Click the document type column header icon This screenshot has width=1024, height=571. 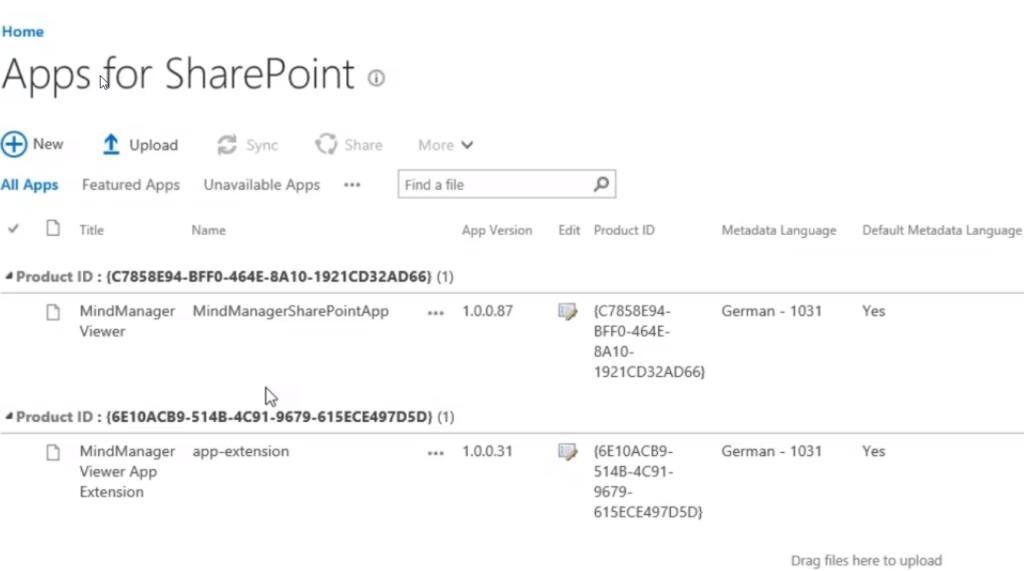tap(53, 228)
